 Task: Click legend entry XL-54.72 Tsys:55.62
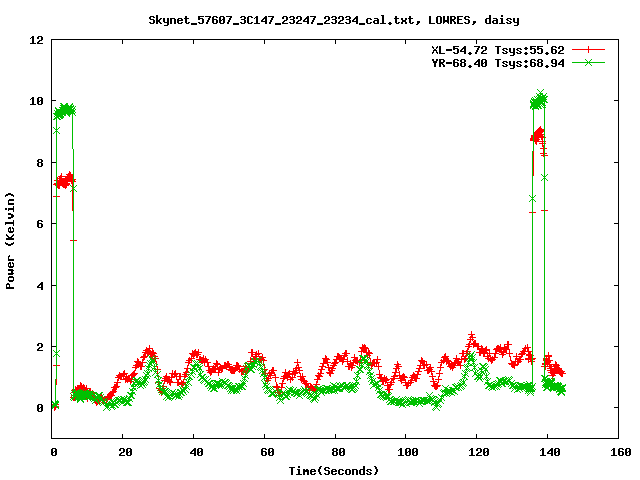click(498, 50)
